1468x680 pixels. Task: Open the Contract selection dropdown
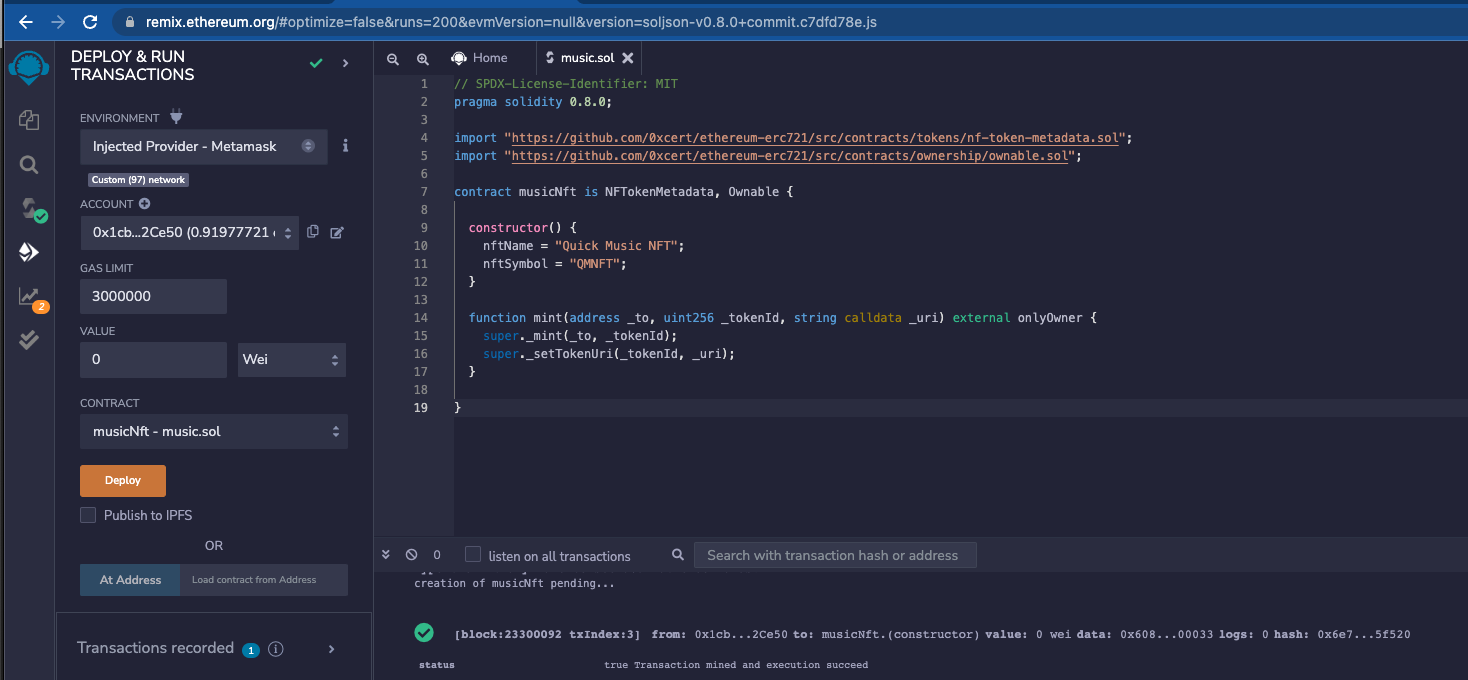(x=214, y=432)
